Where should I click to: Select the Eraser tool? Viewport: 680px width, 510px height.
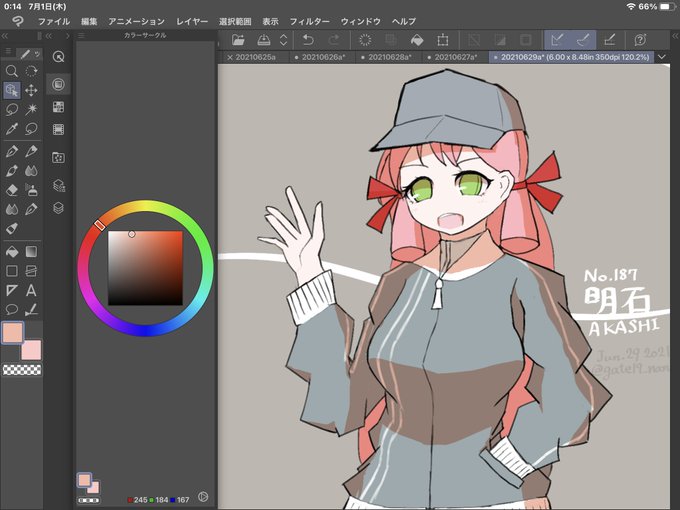pos(12,190)
